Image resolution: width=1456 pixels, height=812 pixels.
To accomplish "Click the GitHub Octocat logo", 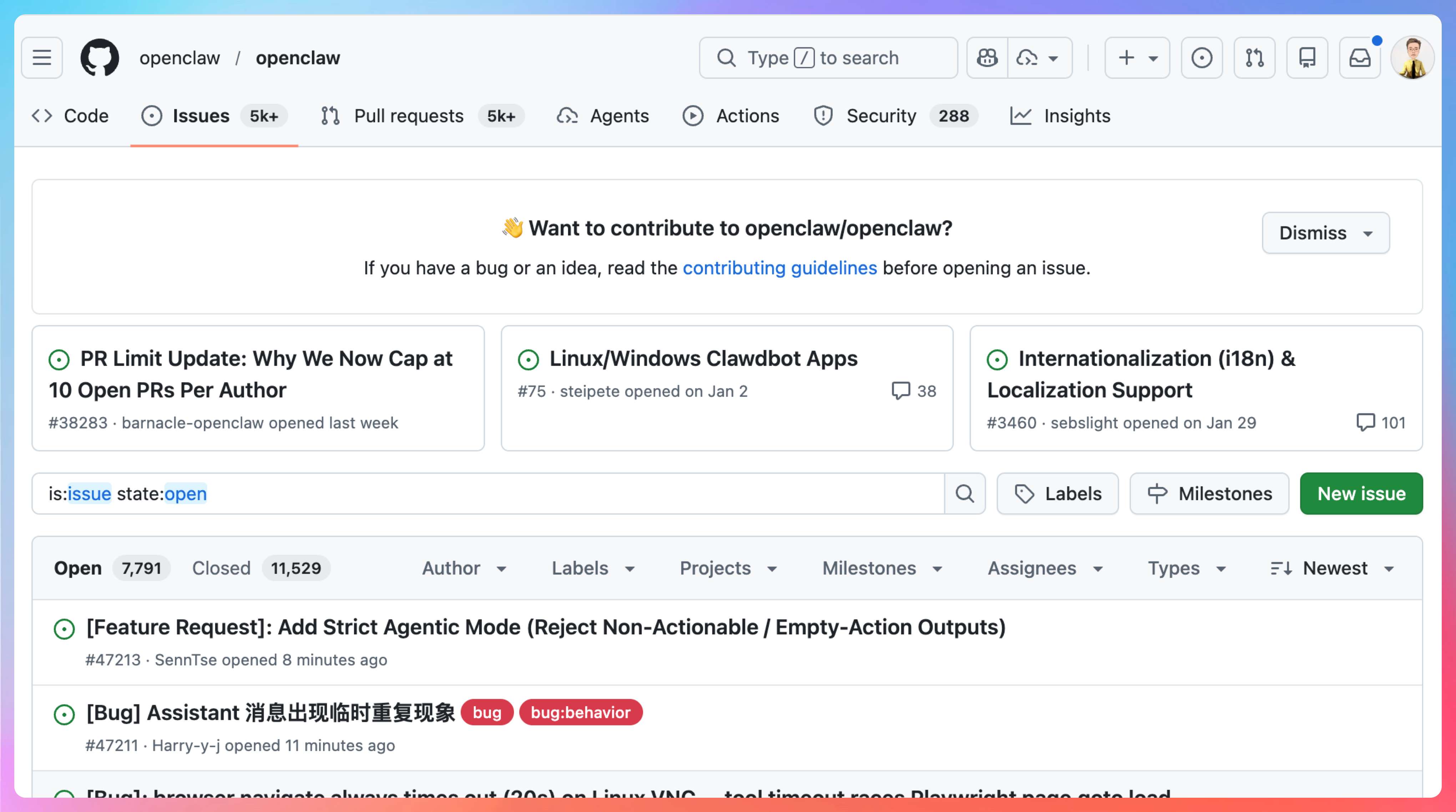I will pos(100,58).
